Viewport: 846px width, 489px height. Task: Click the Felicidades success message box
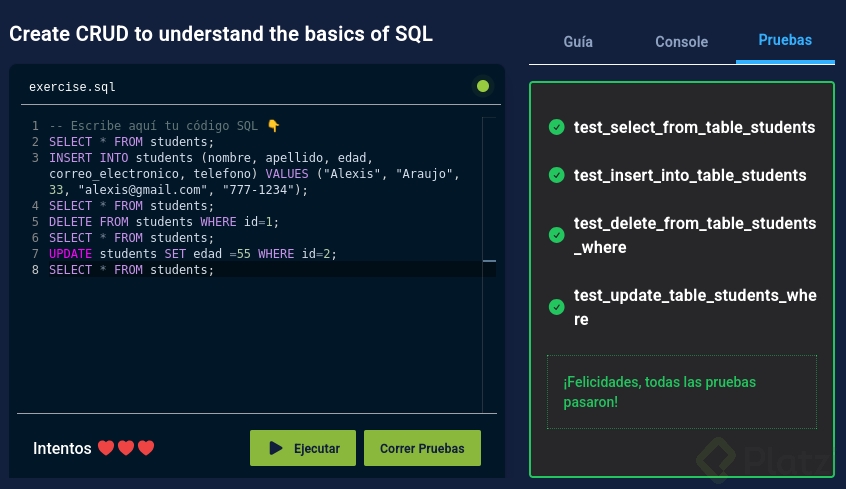tap(681, 392)
